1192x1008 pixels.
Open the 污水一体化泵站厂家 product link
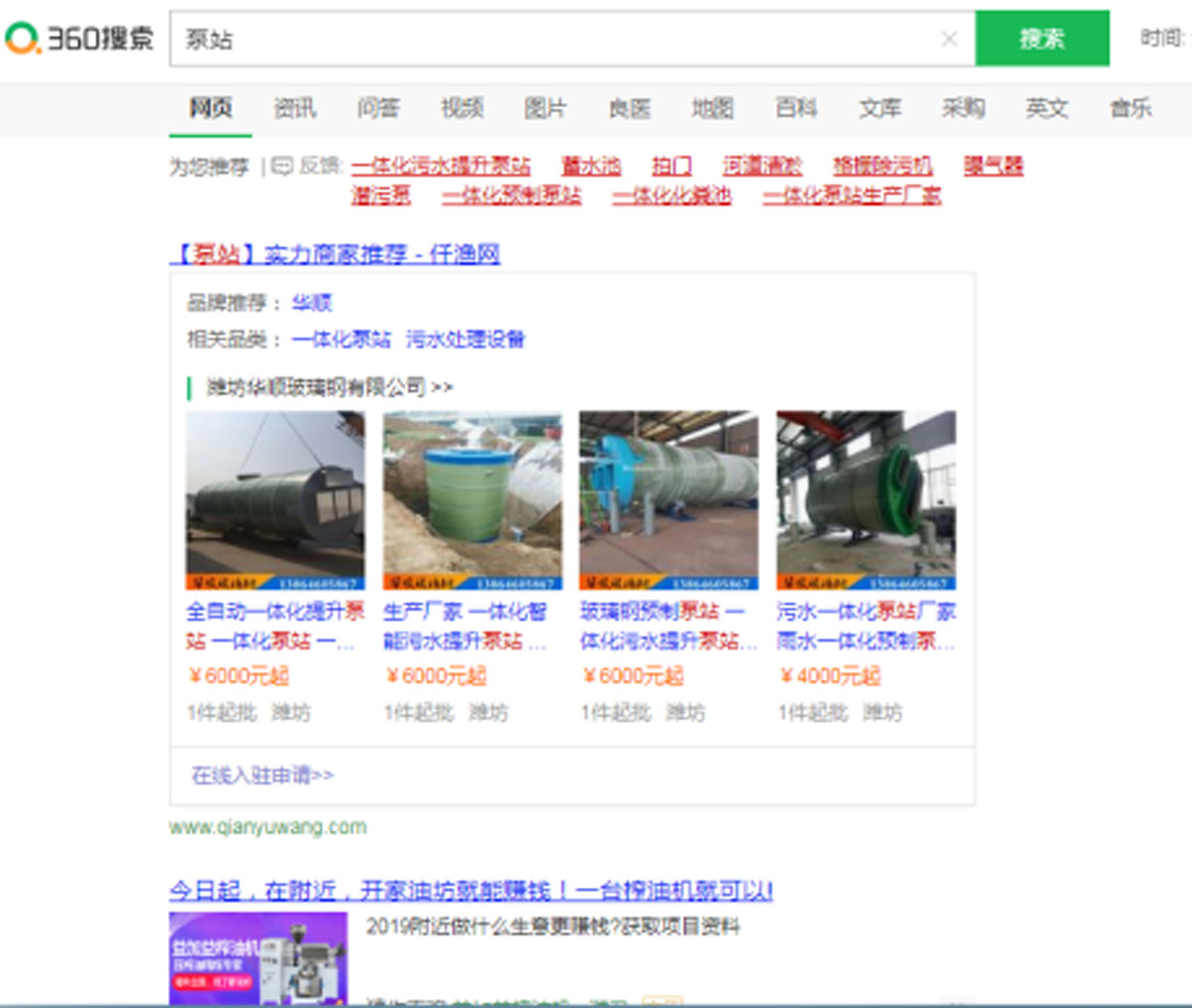click(865, 612)
